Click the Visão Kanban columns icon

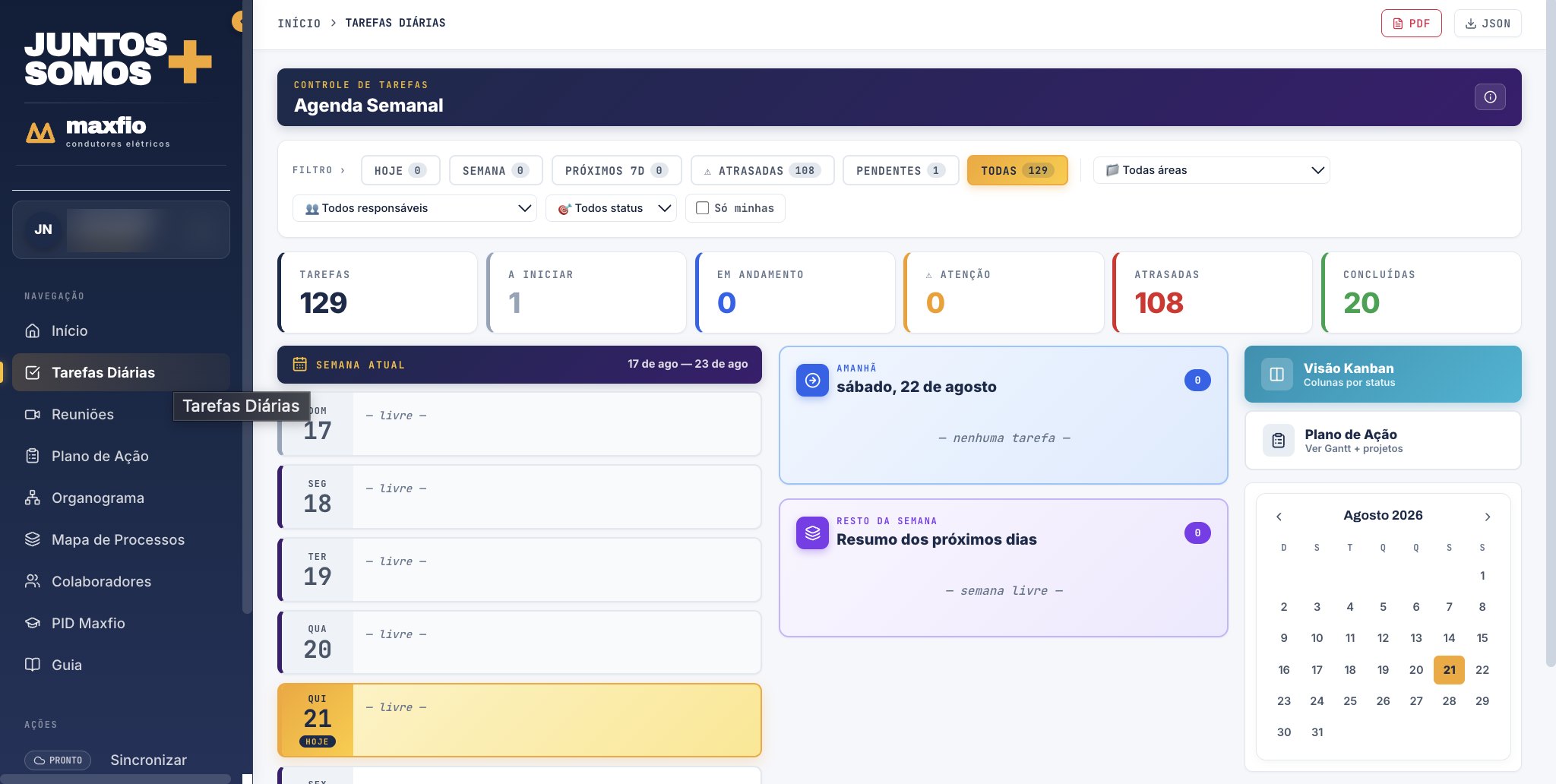[x=1277, y=375]
